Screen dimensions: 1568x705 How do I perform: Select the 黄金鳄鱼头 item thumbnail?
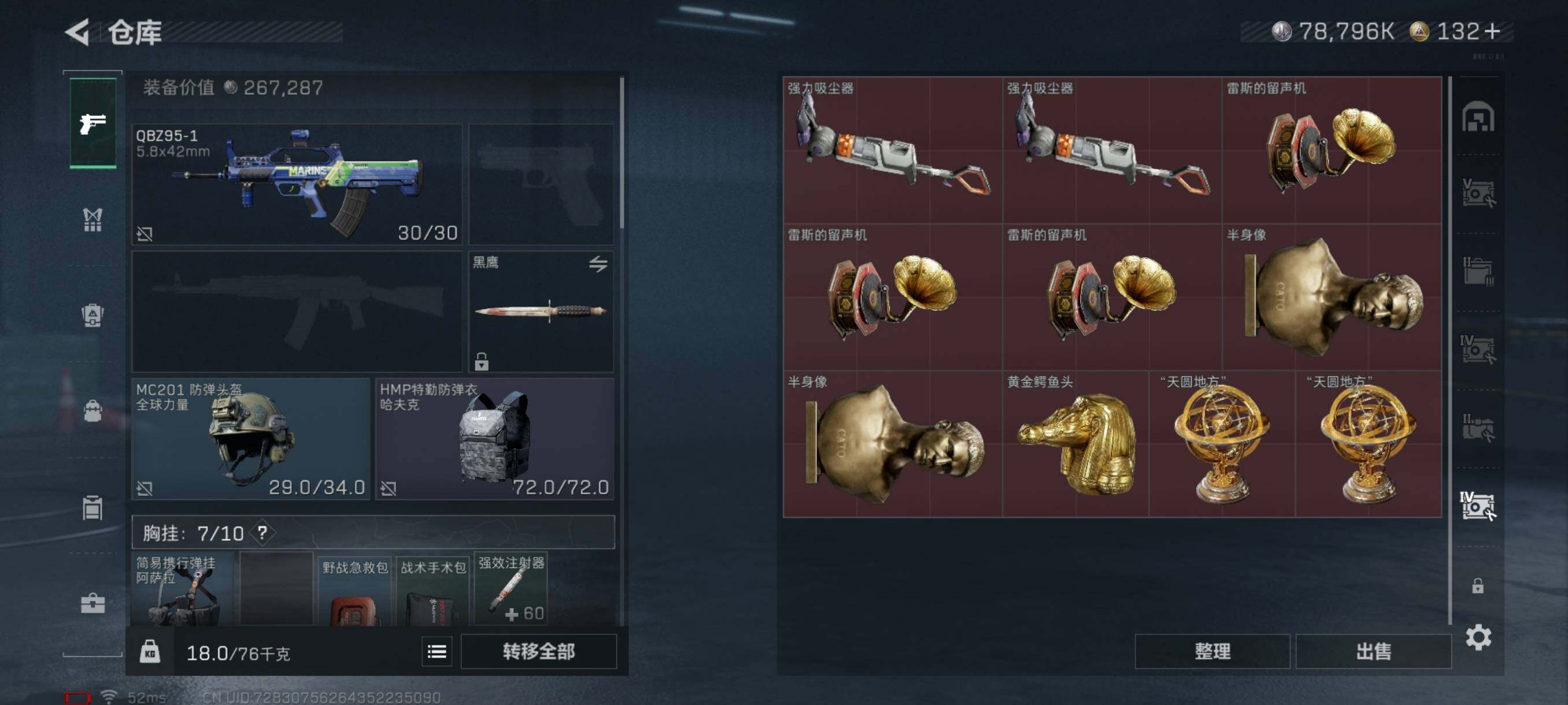1075,444
